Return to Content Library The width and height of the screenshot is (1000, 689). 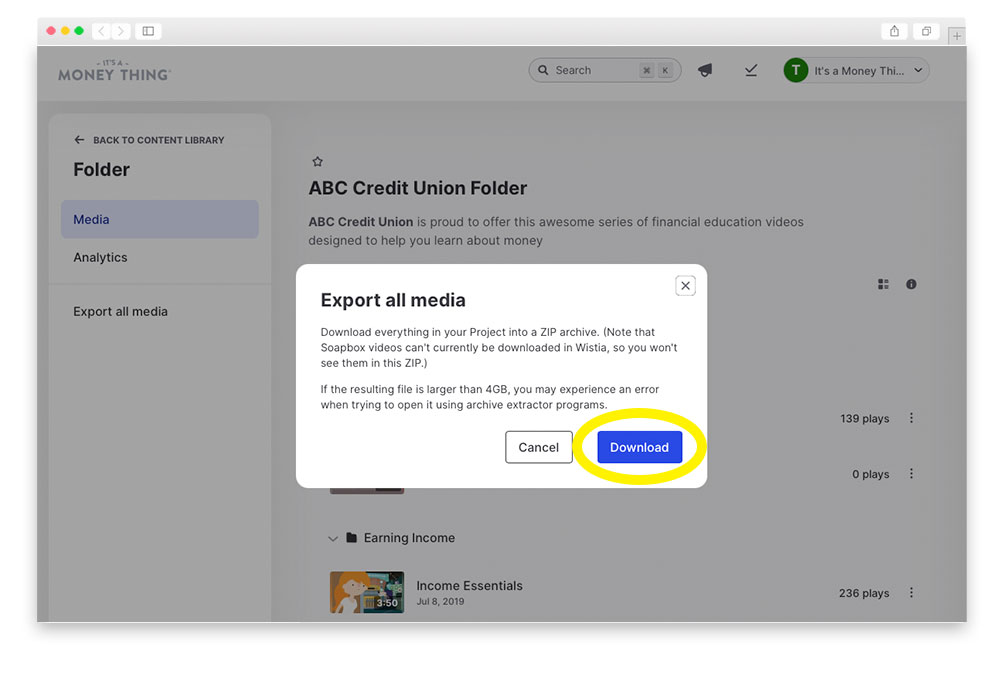150,140
